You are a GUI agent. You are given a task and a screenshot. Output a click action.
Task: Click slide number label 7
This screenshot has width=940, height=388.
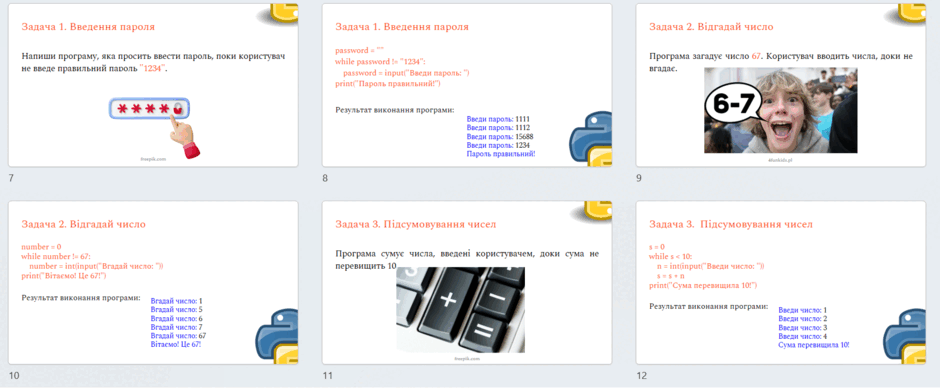click(11, 178)
